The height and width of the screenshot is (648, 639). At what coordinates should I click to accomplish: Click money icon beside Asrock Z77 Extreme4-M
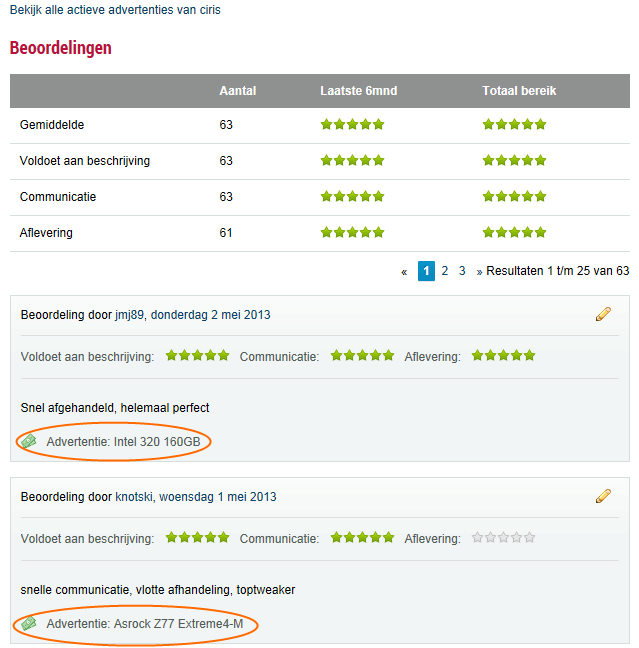point(29,623)
